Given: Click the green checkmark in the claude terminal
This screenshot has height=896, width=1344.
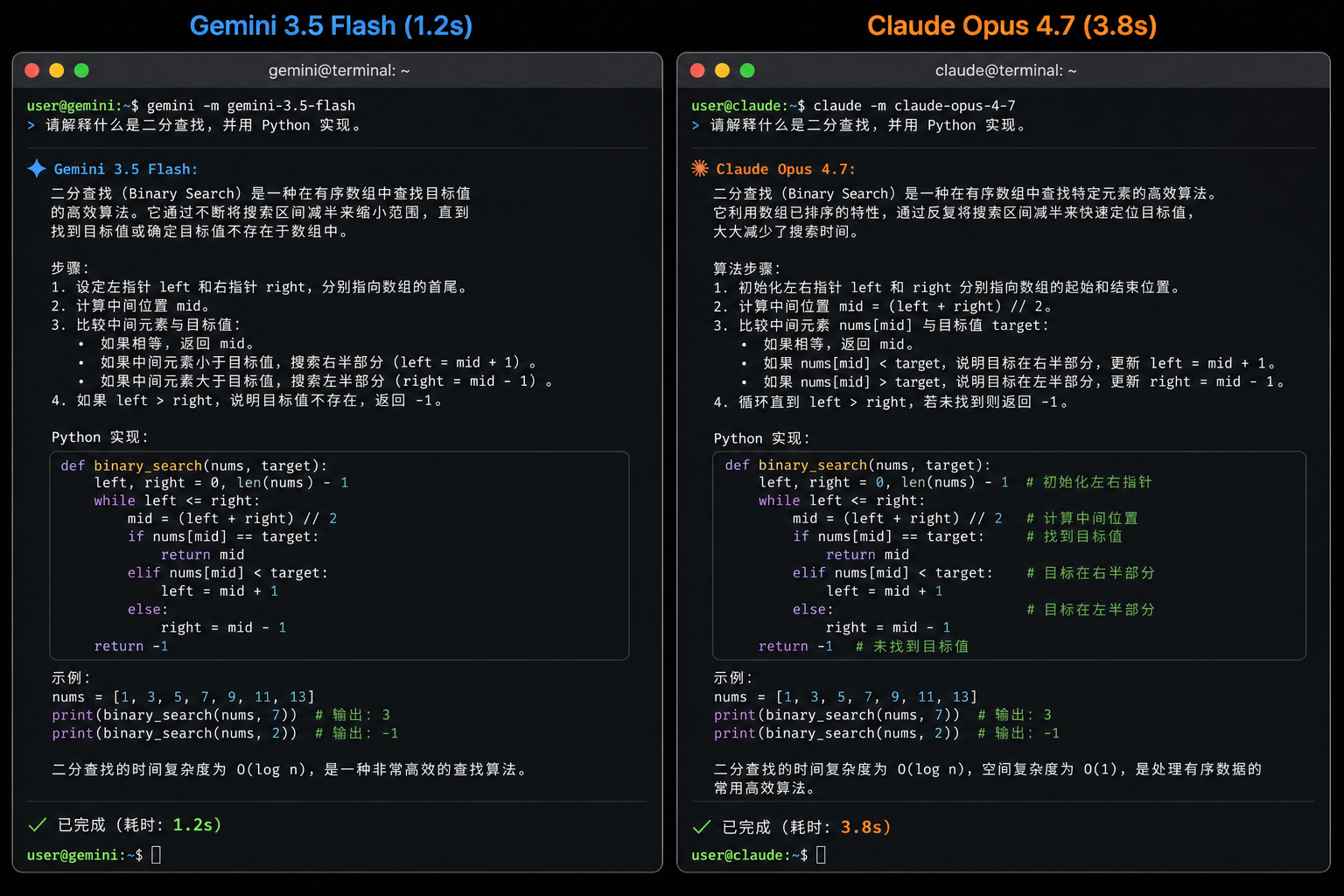Looking at the screenshot, I should pos(702,827).
